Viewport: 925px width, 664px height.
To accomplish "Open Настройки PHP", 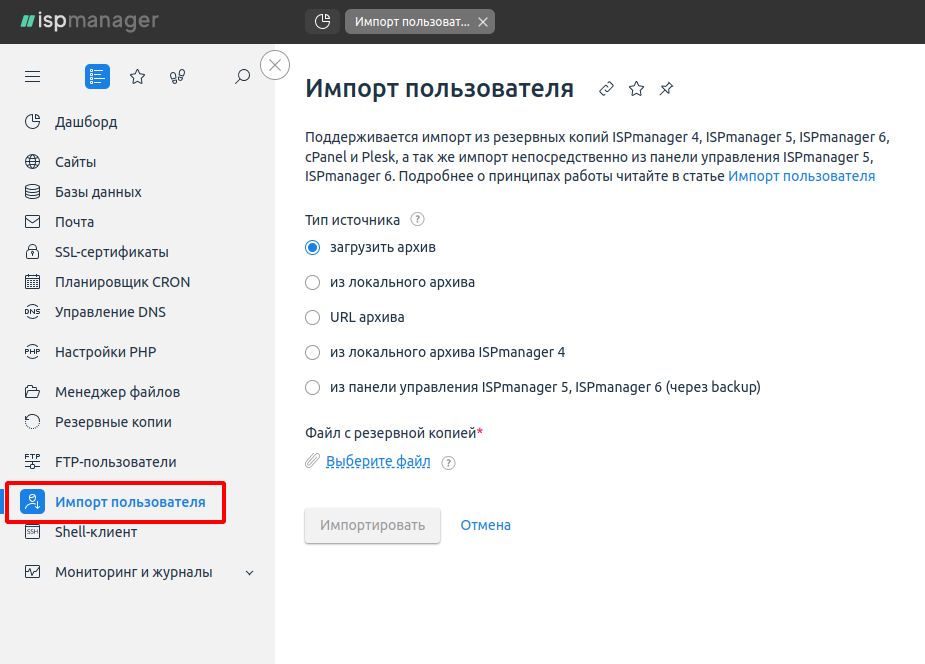I will tap(106, 353).
